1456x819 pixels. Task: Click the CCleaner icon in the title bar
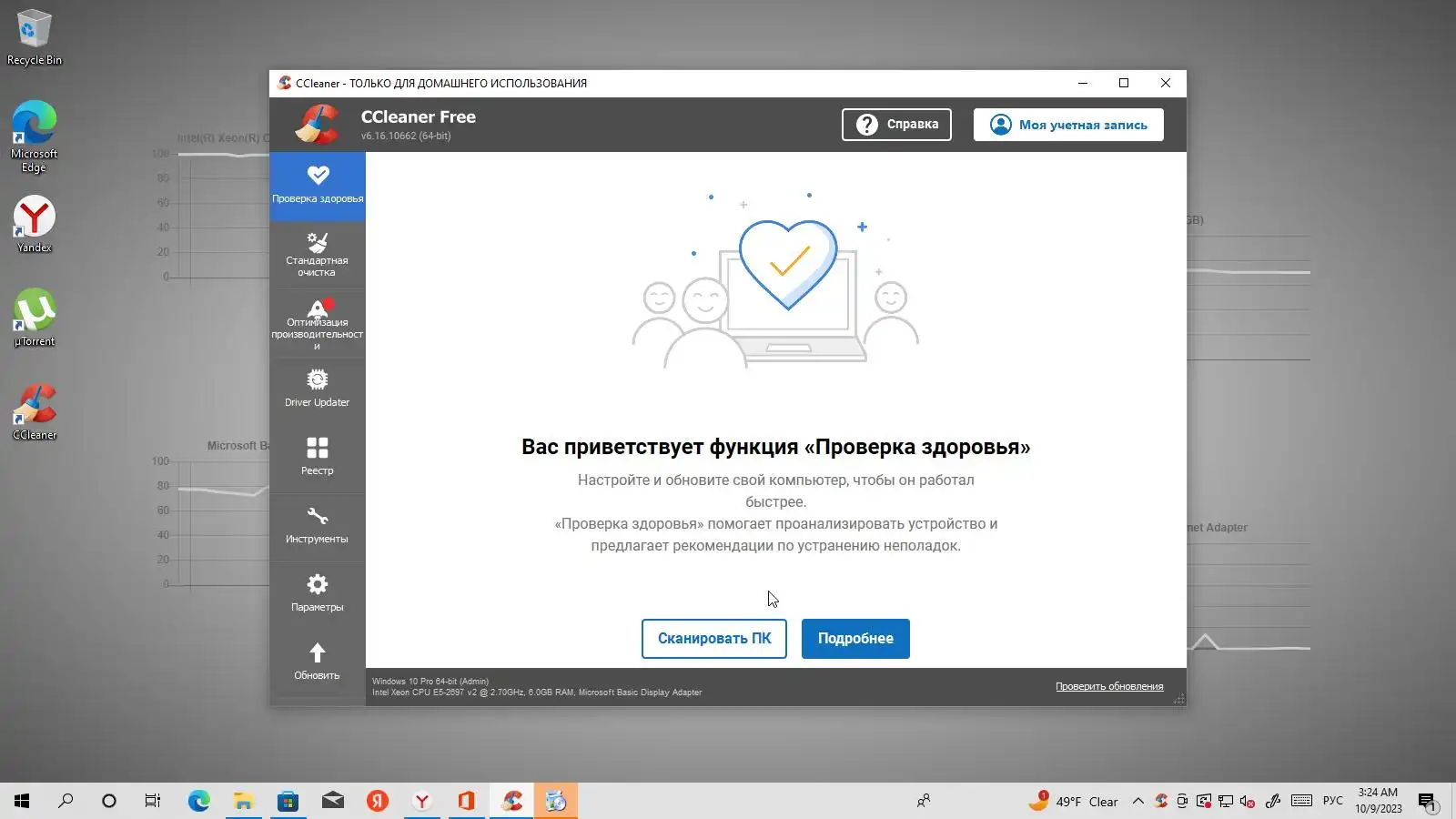(285, 83)
